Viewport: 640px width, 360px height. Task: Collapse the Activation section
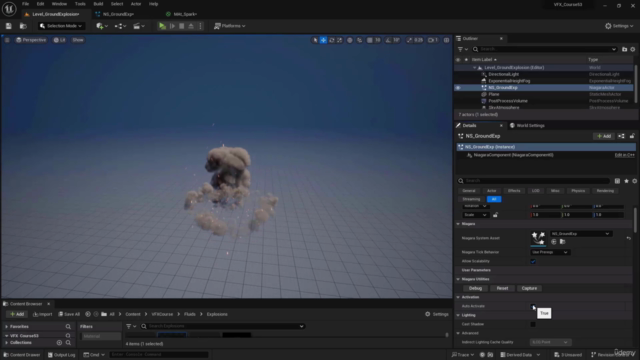tap(458, 297)
